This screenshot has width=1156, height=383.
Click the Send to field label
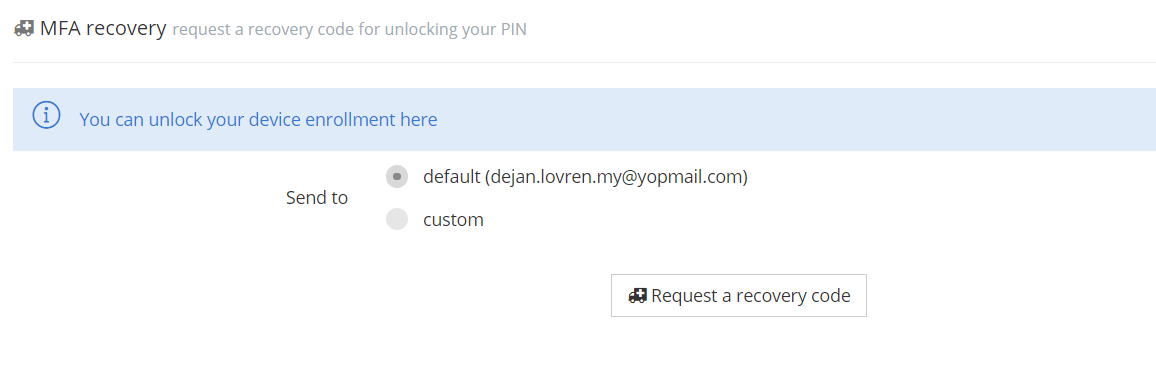pyautogui.click(x=317, y=197)
